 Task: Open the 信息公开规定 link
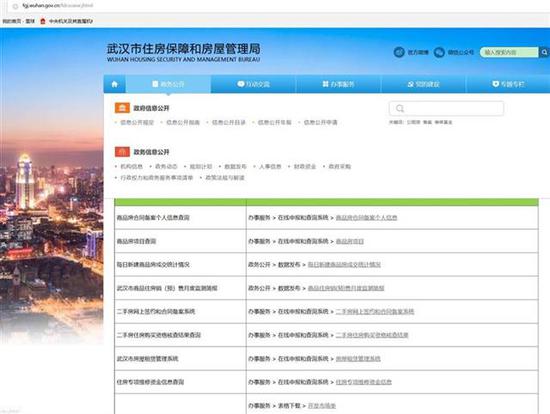[137, 122]
